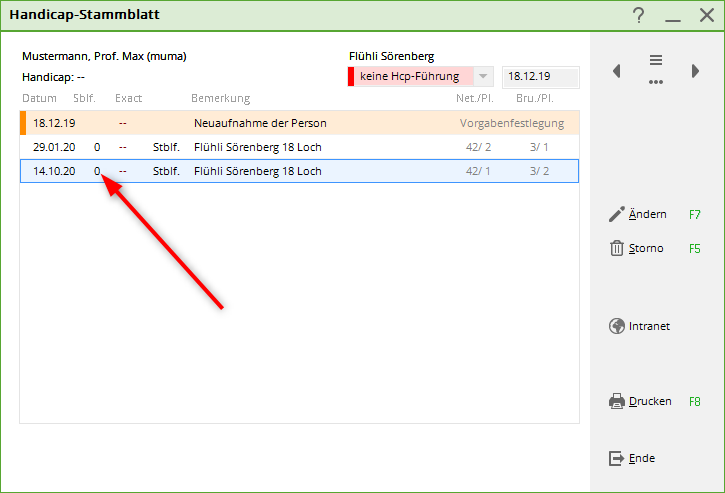Click the Sblf. column header
Image resolution: width=725 pixels, height=493 pixels.
tap(84, 98)
